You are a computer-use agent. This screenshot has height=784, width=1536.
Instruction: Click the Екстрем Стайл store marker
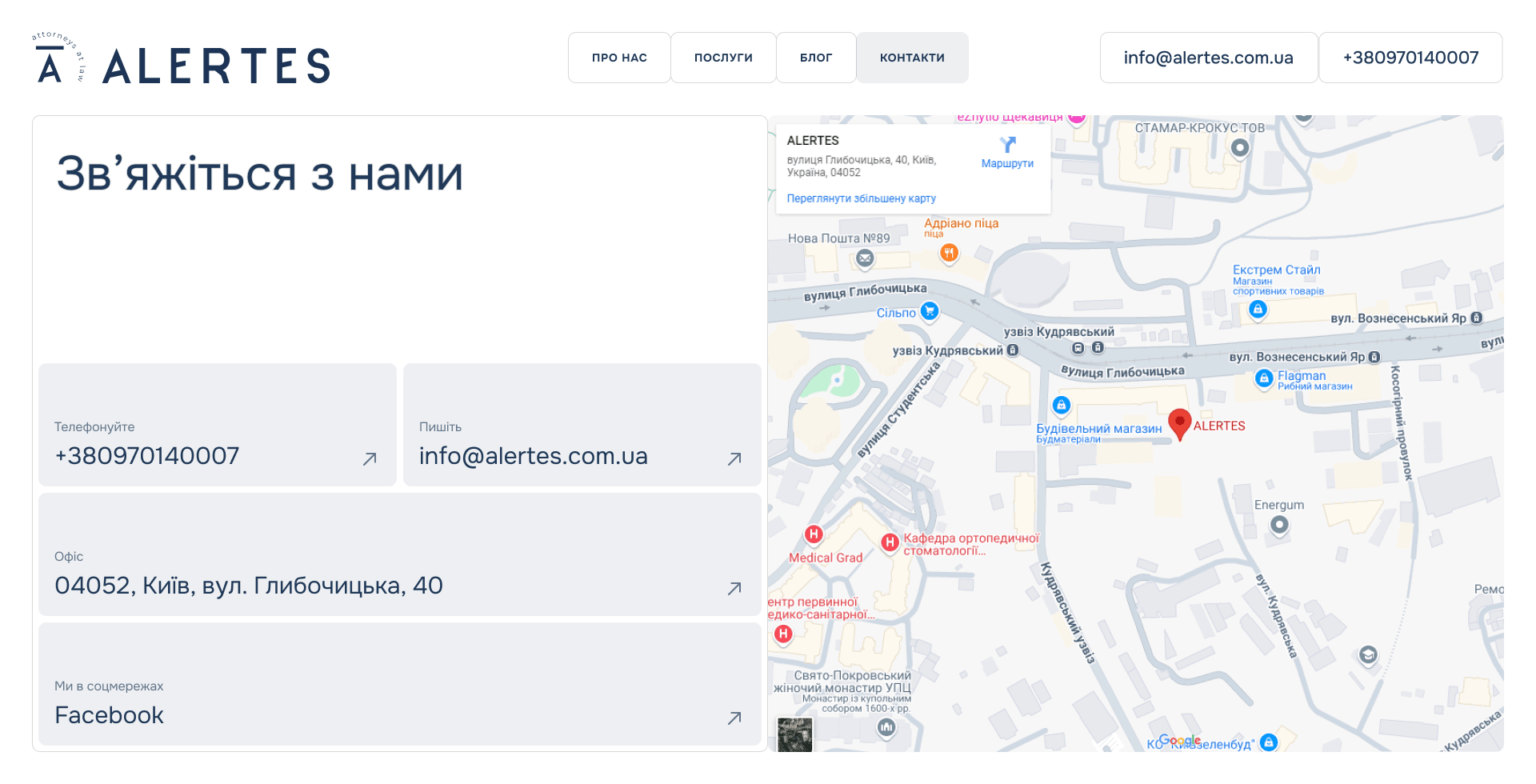pyautogui.click(x=1258, y=310)
